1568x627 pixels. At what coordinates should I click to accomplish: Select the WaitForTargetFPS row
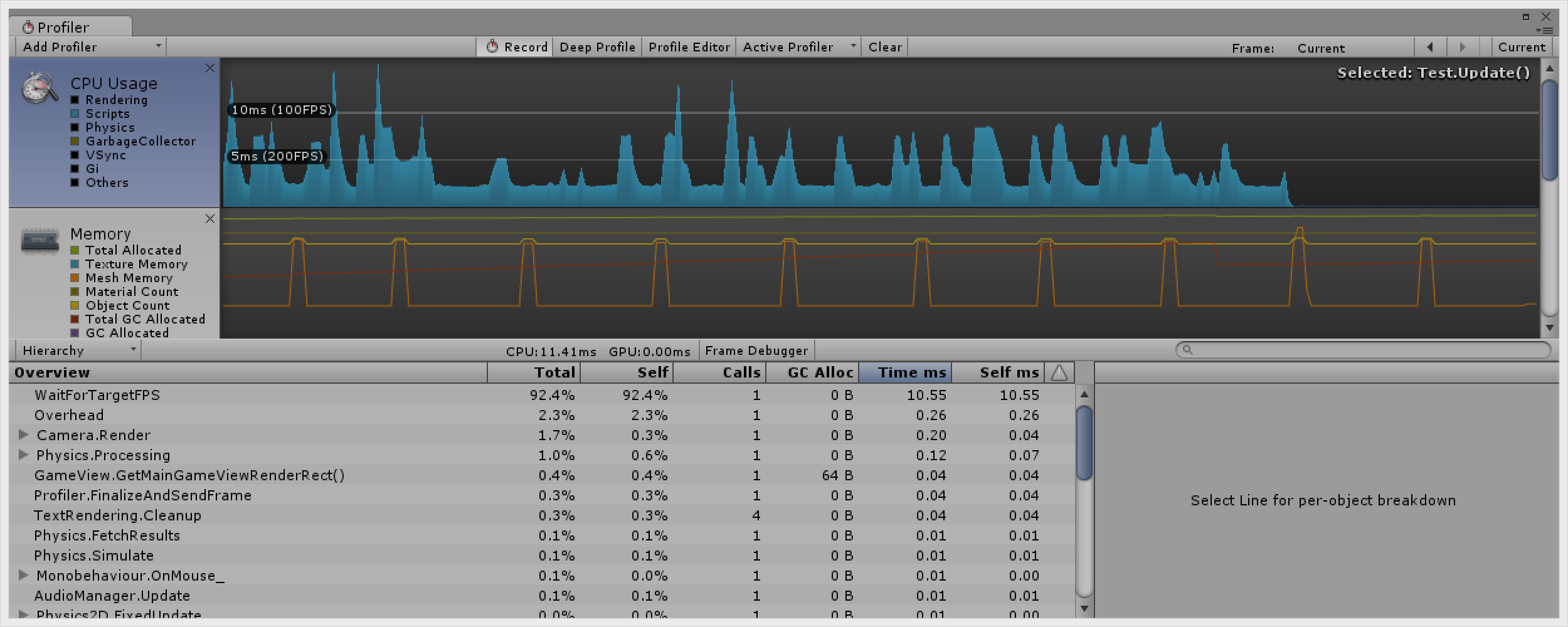click(542, 395)
